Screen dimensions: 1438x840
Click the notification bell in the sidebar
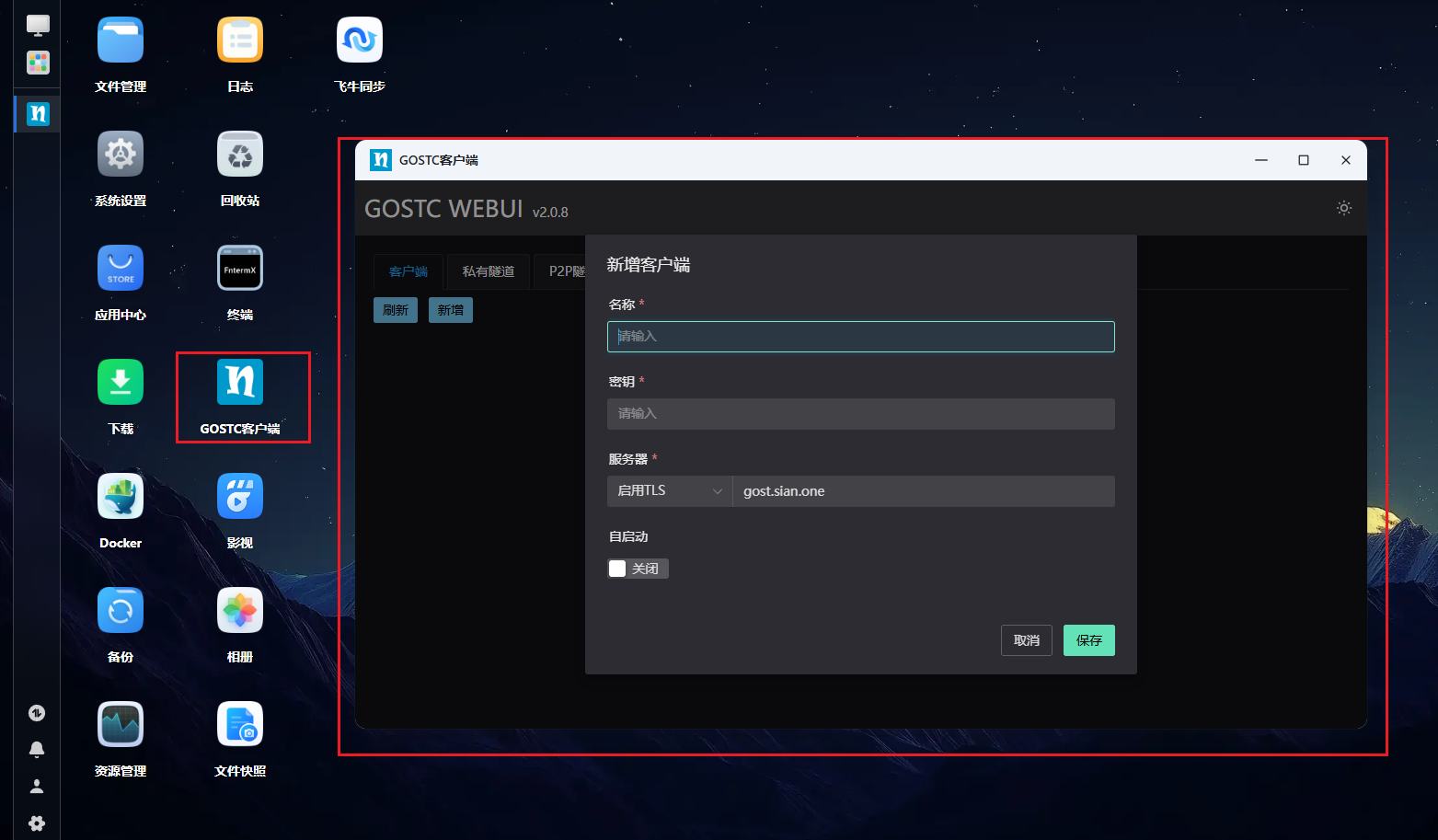(x=37, y=749)
